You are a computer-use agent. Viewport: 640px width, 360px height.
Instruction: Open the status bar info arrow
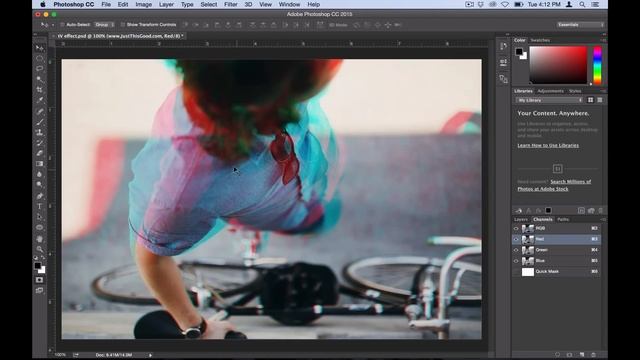(x=151, y=355)
